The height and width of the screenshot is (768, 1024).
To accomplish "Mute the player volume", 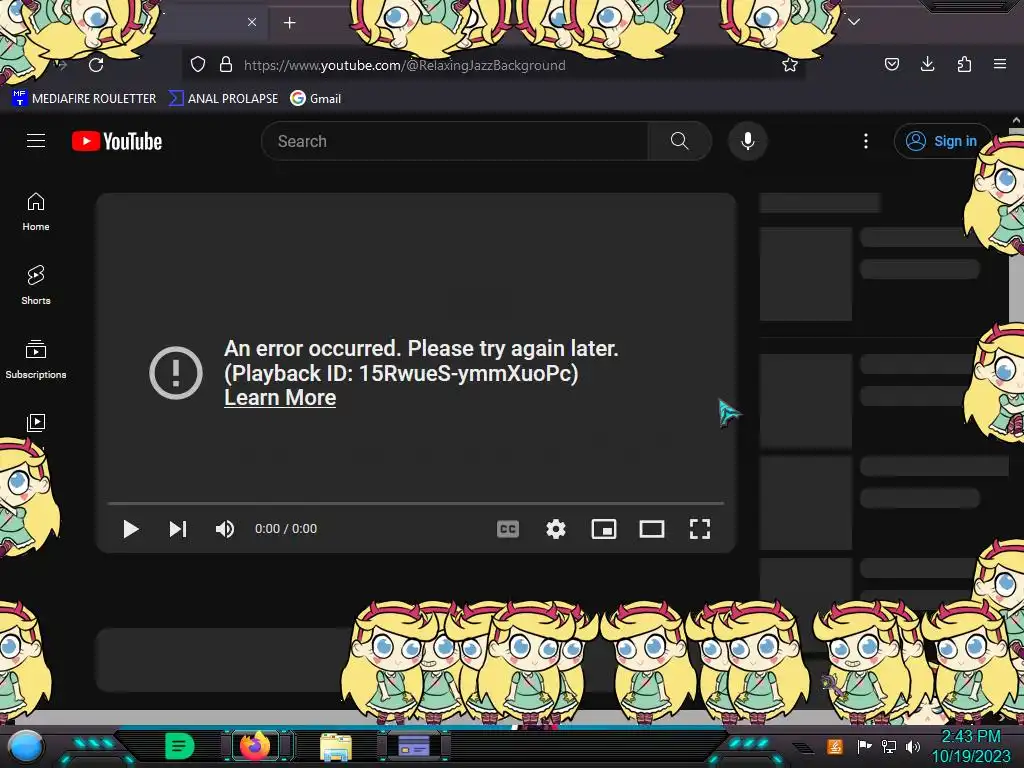I will point(225,529).
